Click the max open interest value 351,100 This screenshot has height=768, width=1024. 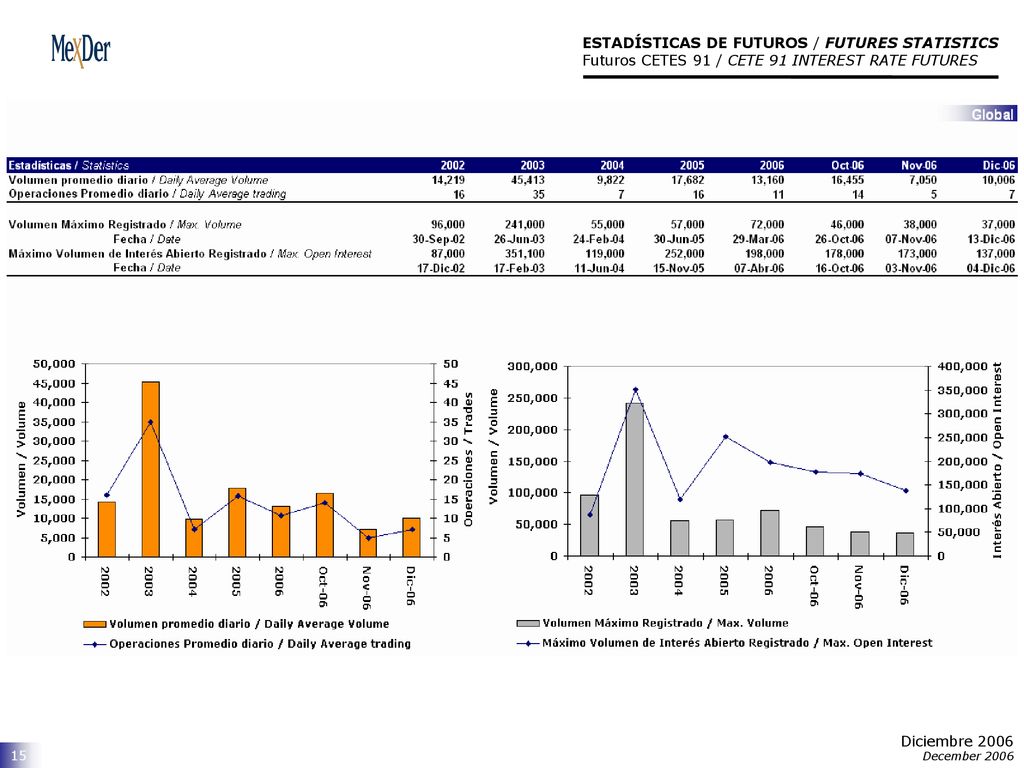524,253
